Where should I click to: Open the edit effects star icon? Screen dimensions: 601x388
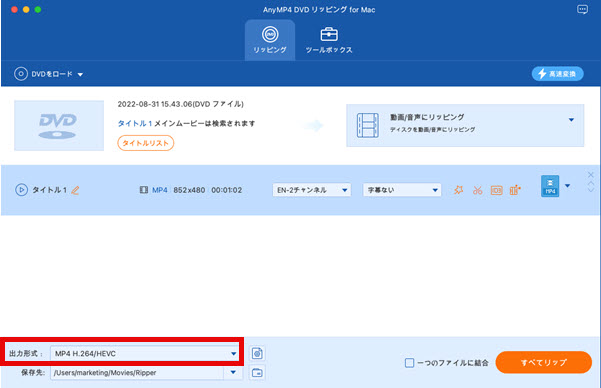(x=458, y=190)
